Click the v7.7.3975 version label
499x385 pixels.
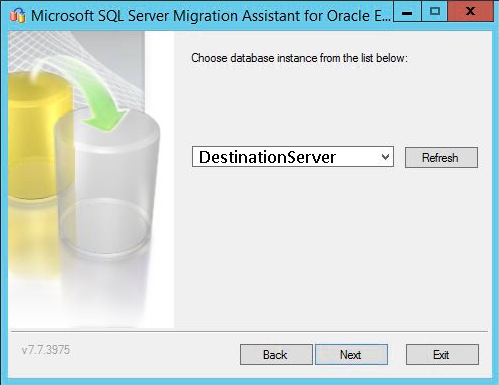46,350
